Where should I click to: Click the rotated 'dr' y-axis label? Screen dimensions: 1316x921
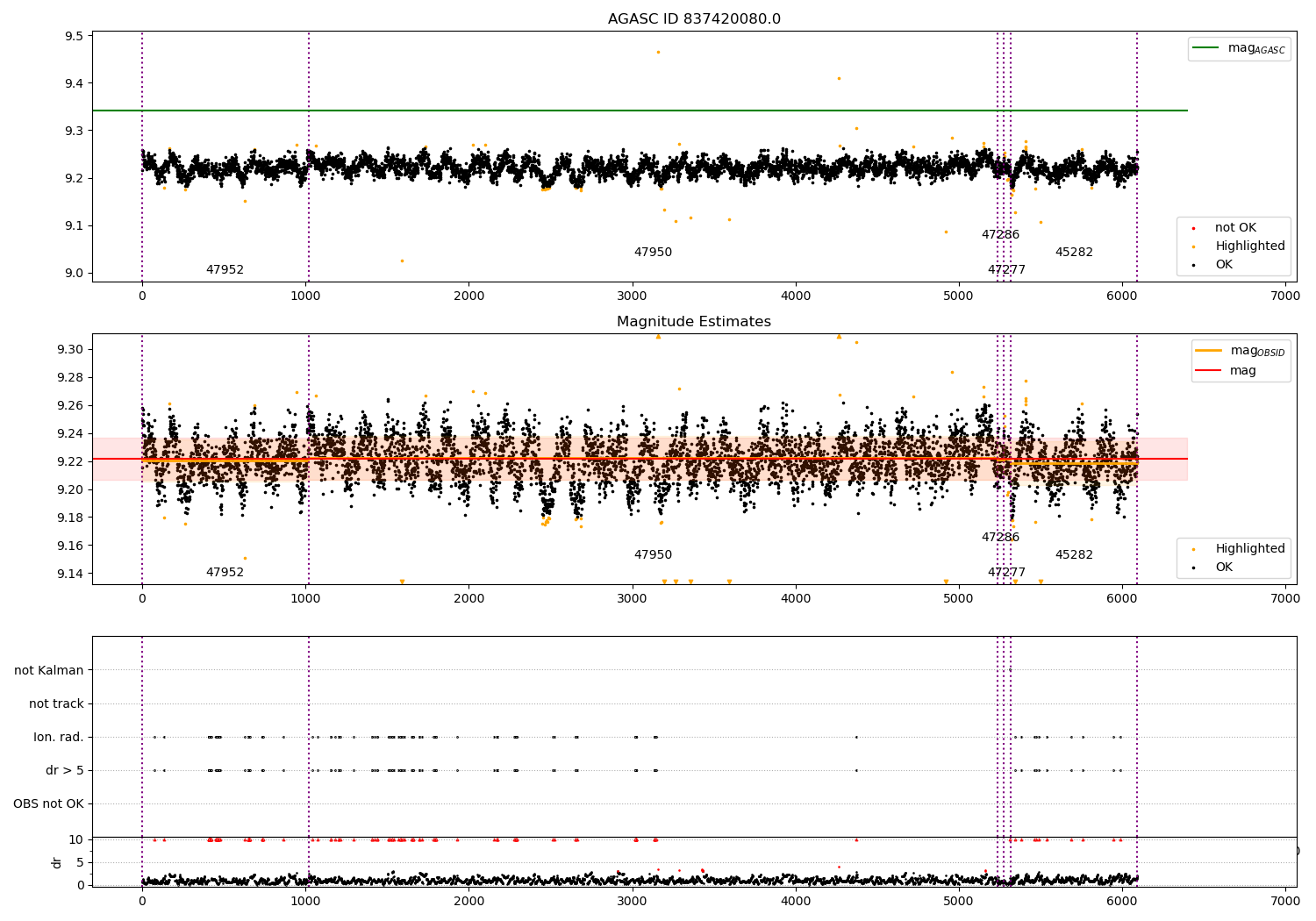pos(57,862)
